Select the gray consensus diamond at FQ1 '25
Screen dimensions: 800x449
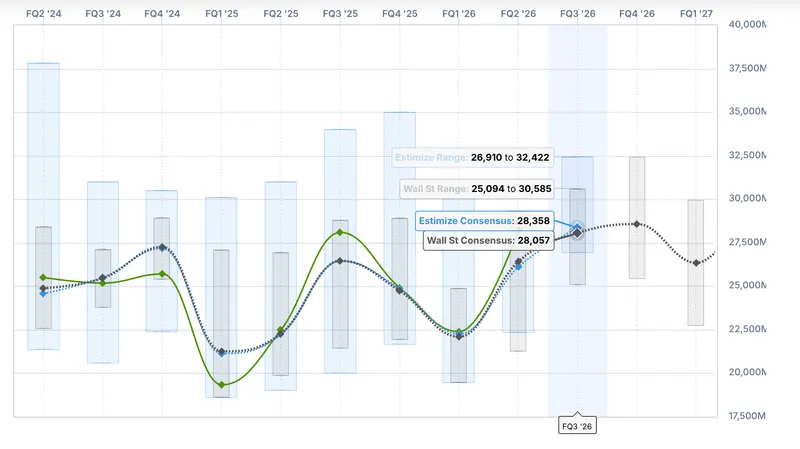(x=221, y=352)
